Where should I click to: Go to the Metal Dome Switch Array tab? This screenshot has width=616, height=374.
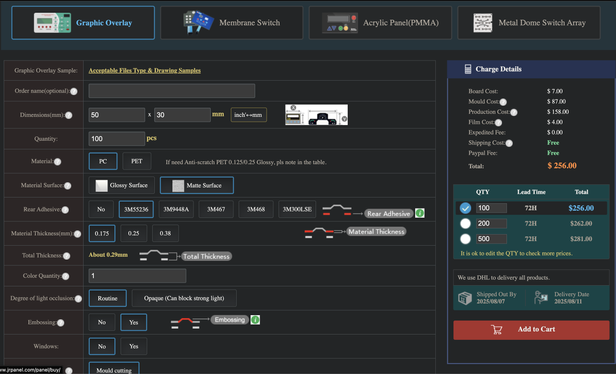[x=529, y=23]
